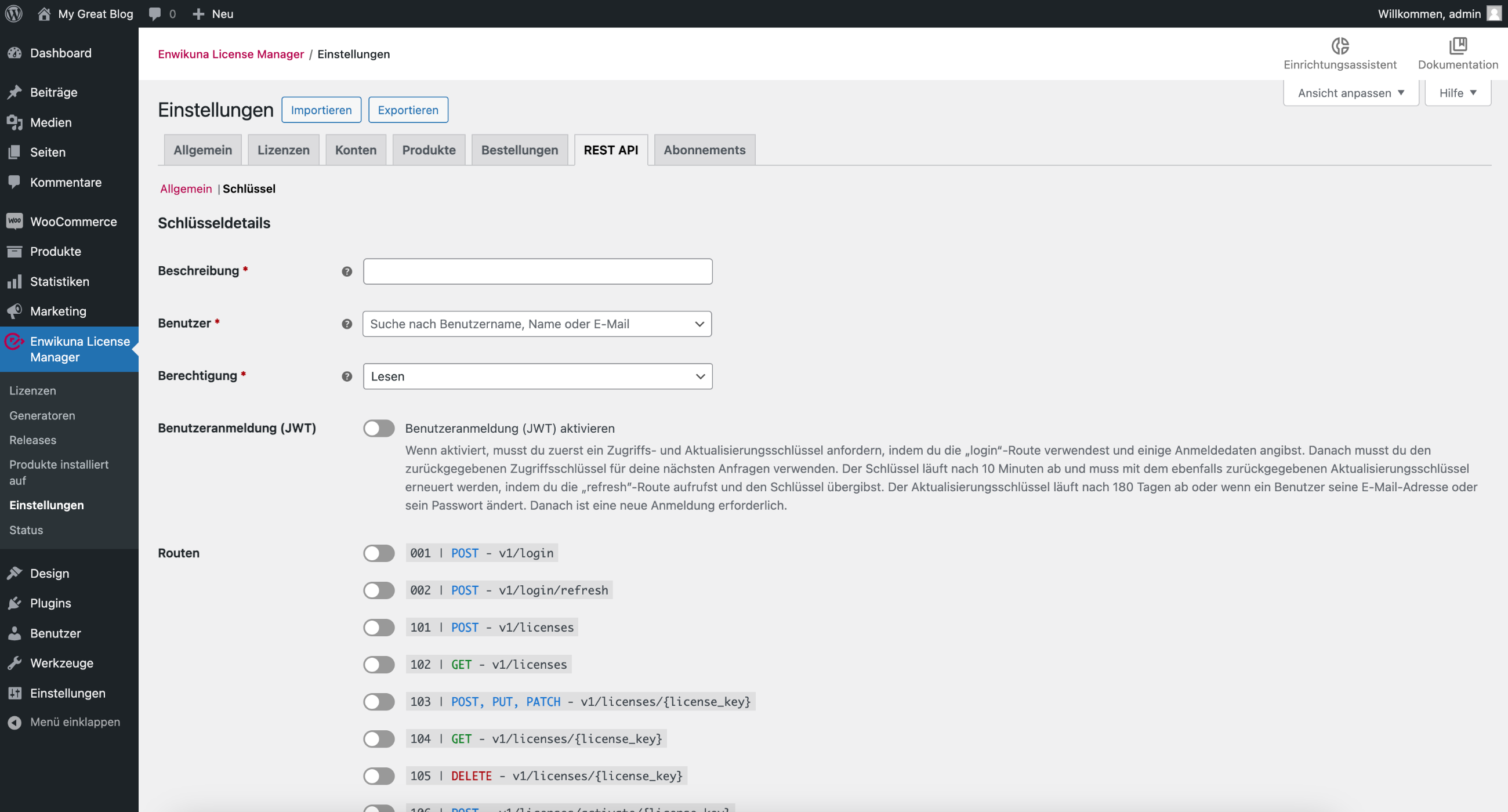1508x812 pixels.
Task: Focus the Beschreibung text field
Action: pos(538,271)
